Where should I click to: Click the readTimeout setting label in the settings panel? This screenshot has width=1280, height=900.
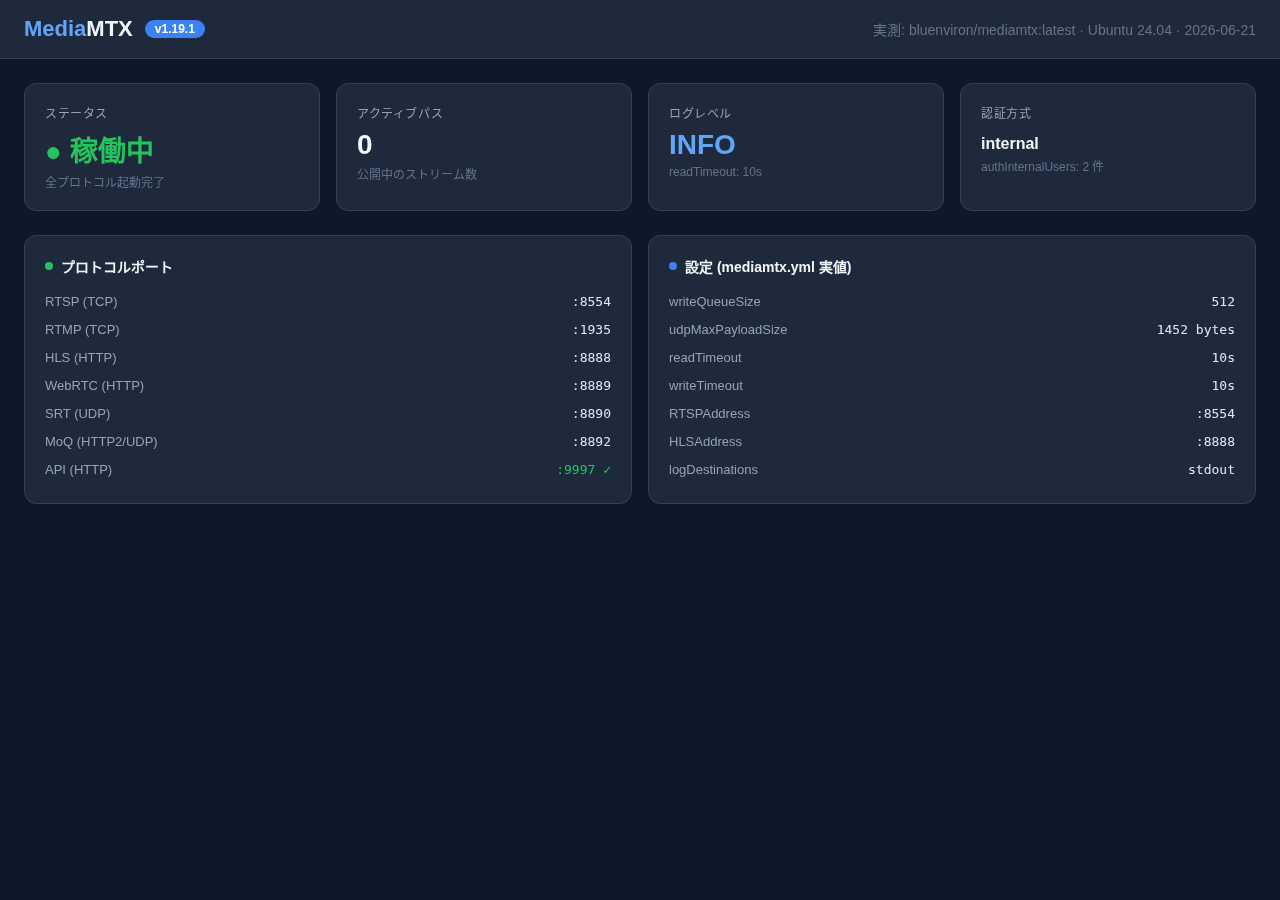(705, 358)
